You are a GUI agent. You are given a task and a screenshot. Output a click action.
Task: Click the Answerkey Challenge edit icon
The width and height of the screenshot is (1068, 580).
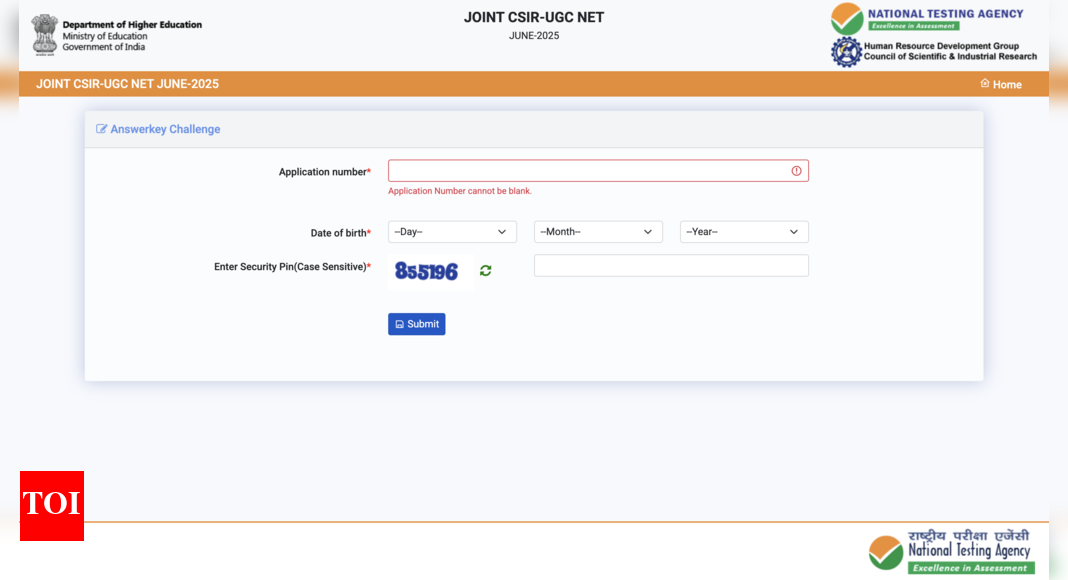point(101,129)
